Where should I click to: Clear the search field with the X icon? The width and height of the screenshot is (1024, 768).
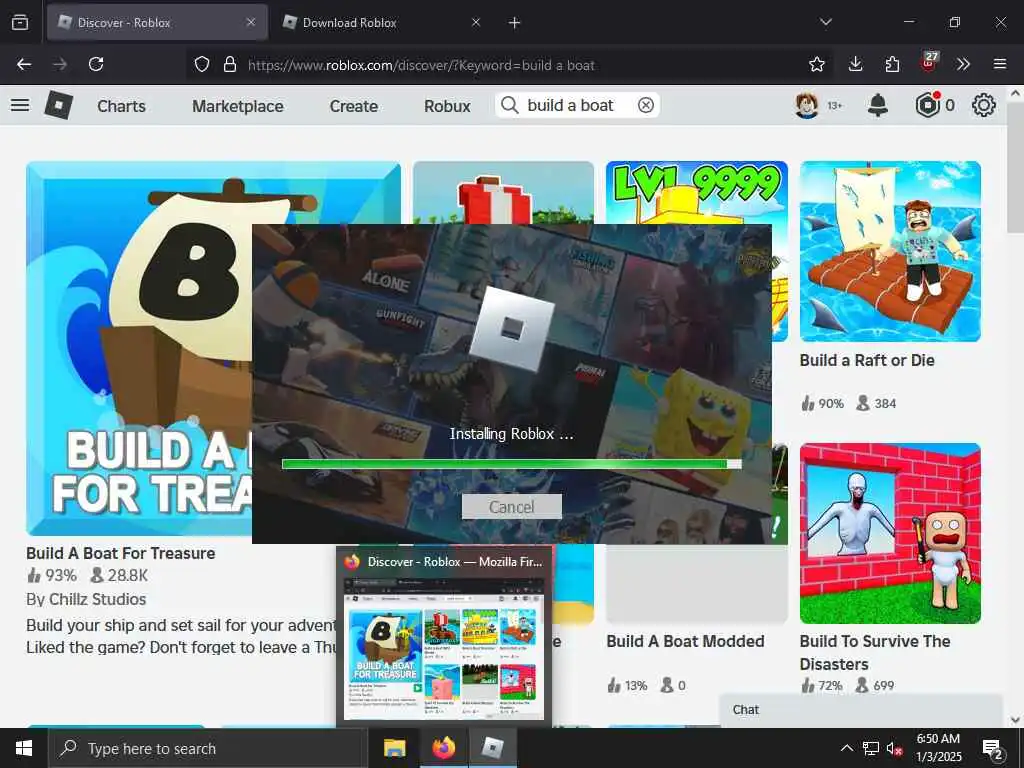[x=646, y=105]
